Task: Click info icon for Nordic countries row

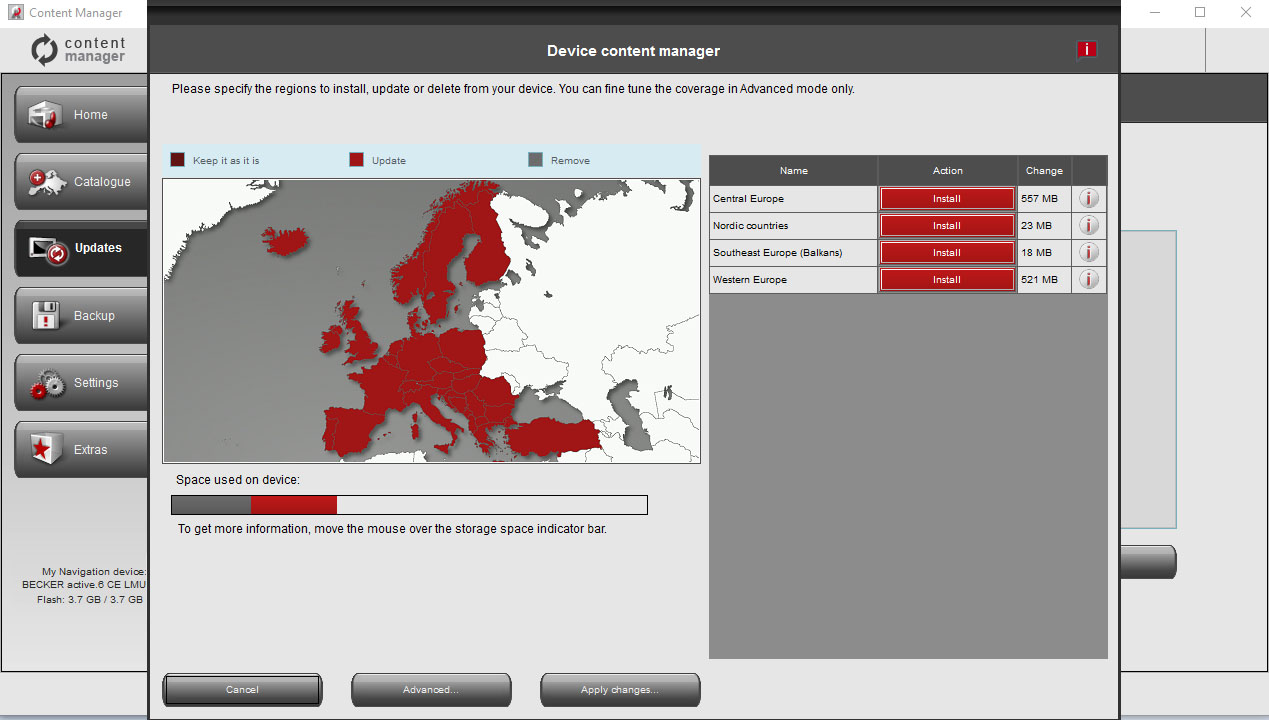Action: coord(1089,225)
